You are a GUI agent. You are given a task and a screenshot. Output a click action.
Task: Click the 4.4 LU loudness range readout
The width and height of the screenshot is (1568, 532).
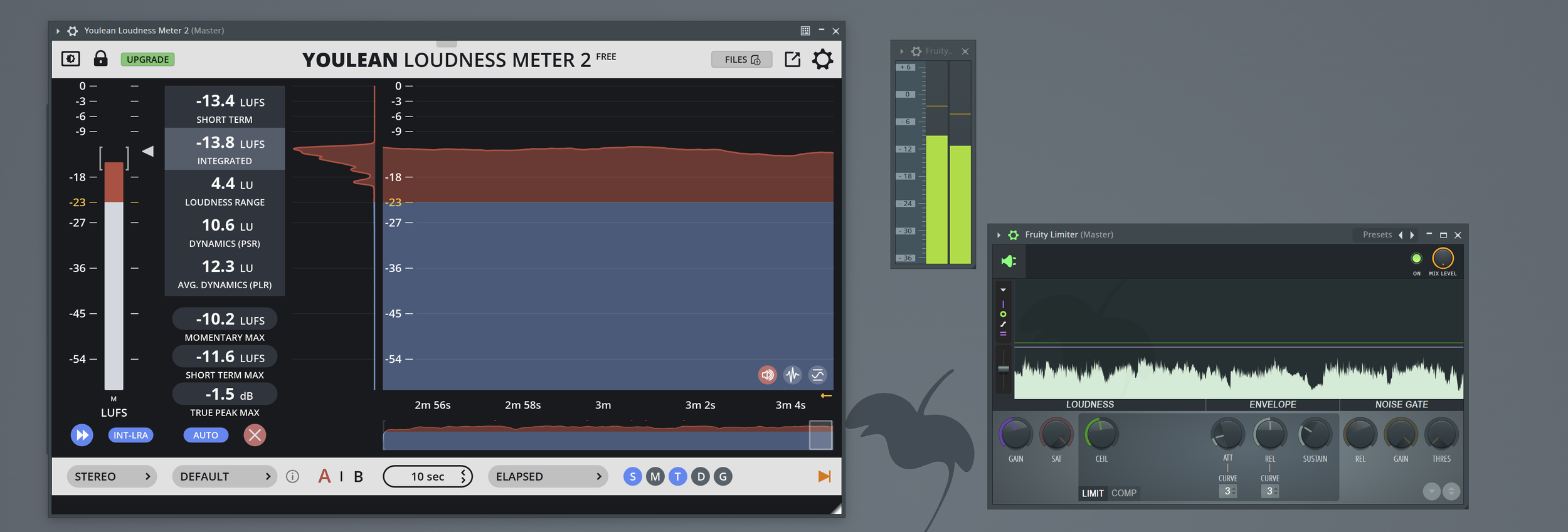pyautogui.click(x=225, y=190)
